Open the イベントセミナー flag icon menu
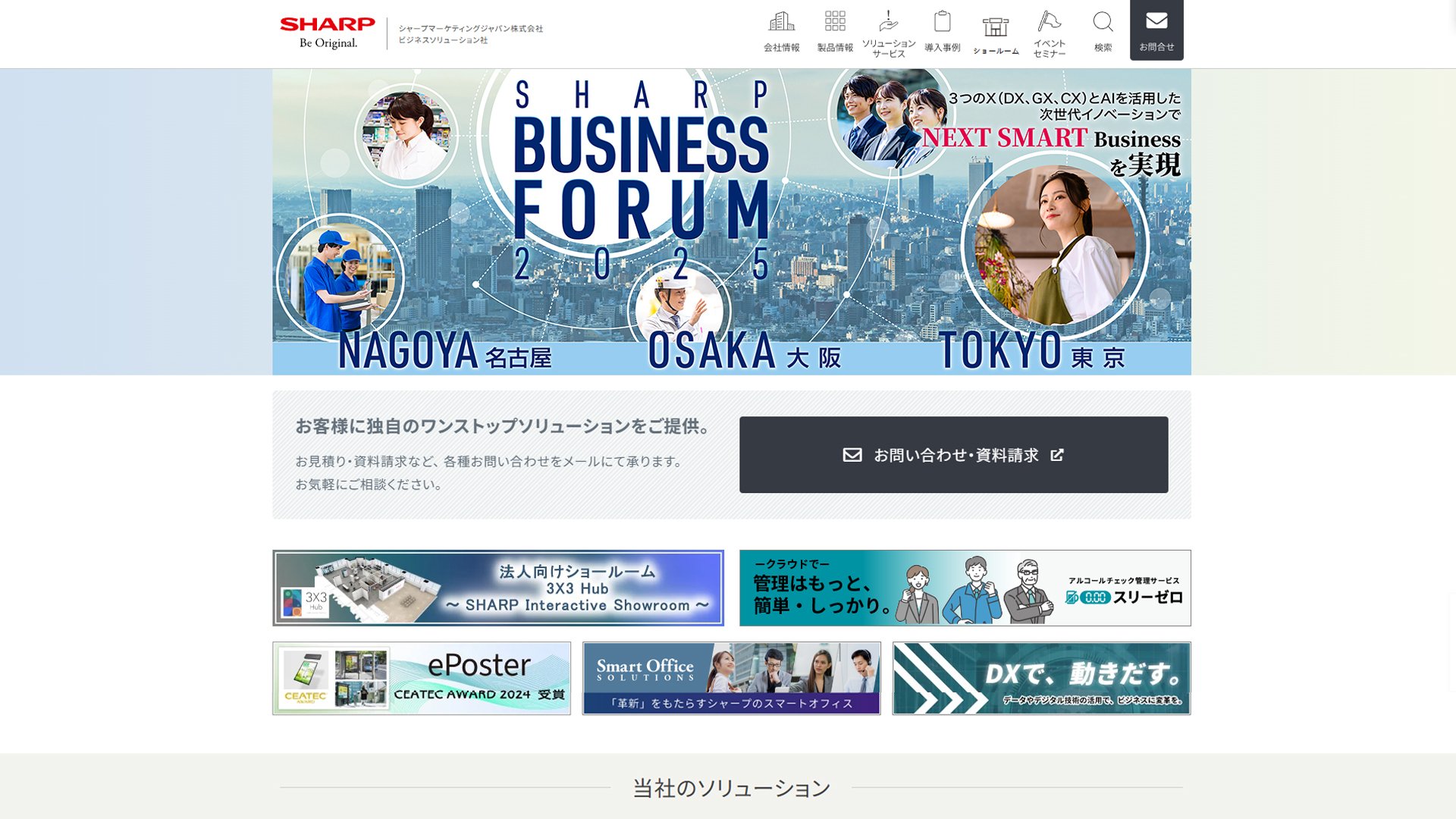 [x=1050, y=33]
